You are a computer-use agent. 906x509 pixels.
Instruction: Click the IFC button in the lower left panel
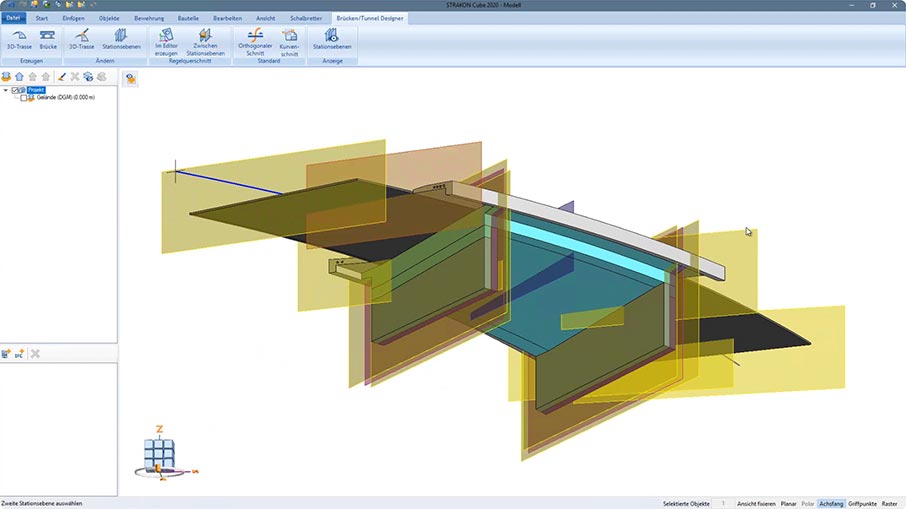19,354
